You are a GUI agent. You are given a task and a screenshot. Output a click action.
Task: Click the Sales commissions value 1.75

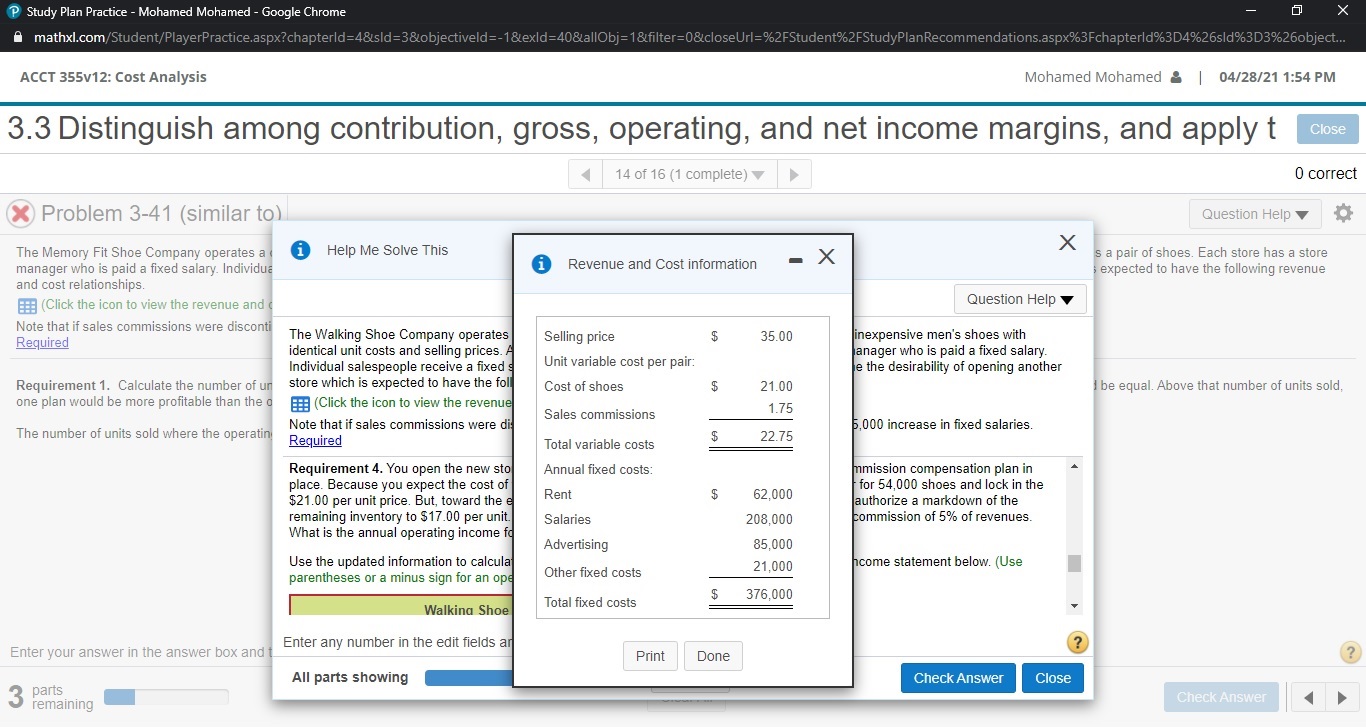click(x=780, y=409)
